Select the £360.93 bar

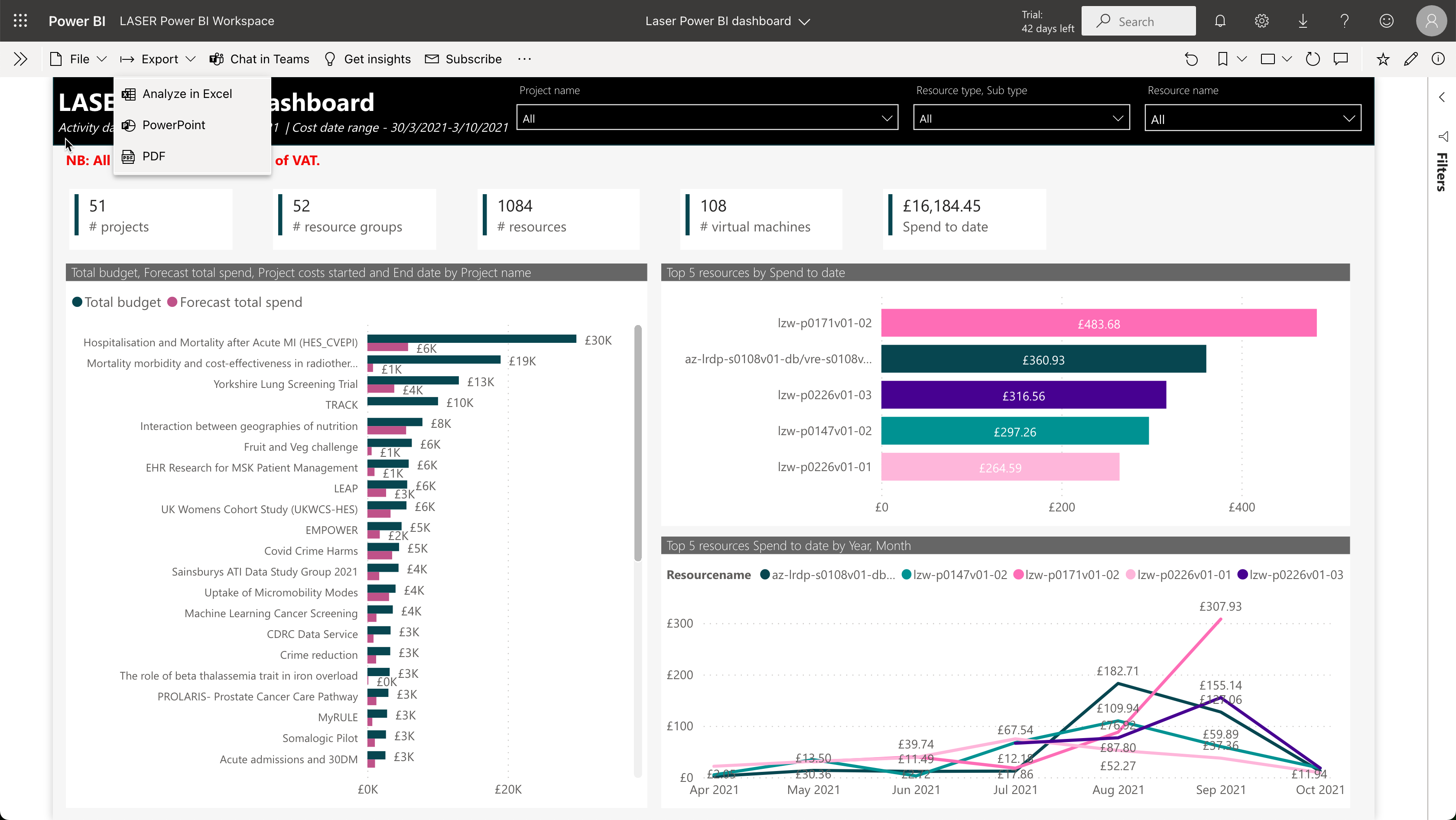1043,359
